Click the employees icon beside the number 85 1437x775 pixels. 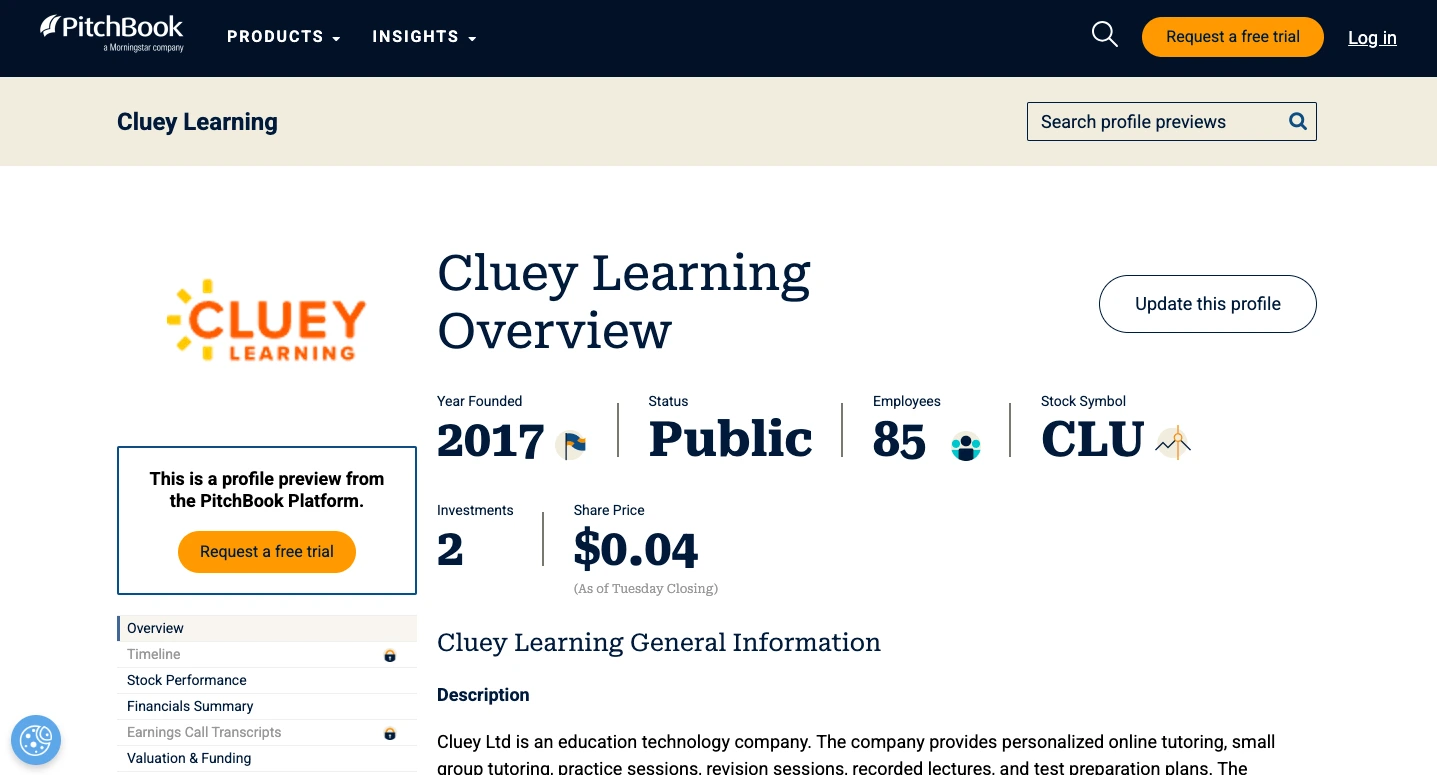tap(964, 446)
